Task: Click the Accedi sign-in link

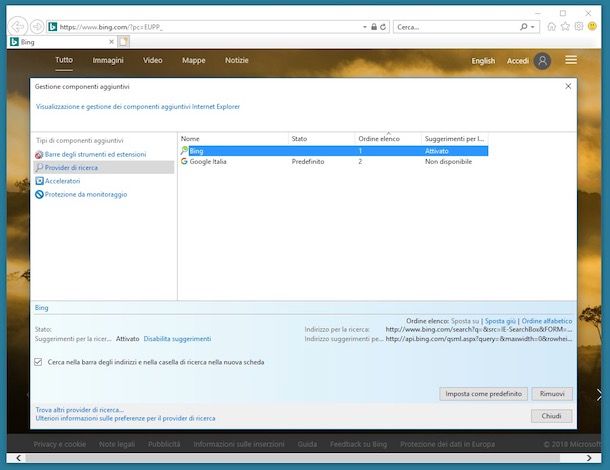Action: (517, 61)
